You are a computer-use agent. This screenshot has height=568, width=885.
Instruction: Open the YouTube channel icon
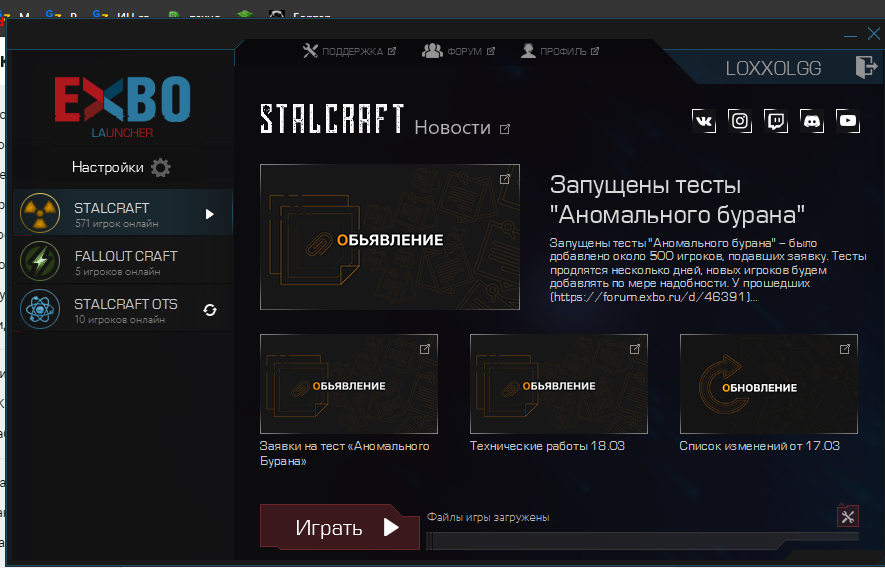pyautogui.click(x=848, y=121)
